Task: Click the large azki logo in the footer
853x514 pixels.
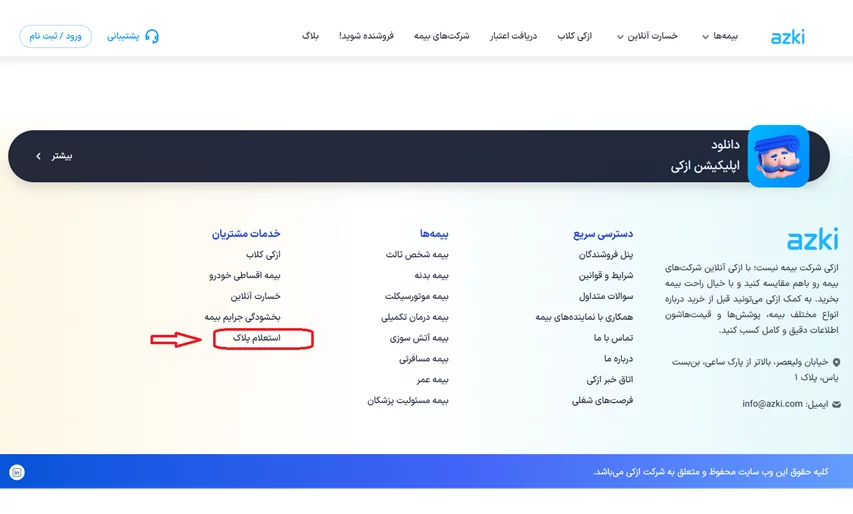Action: (x=812, y=239)
